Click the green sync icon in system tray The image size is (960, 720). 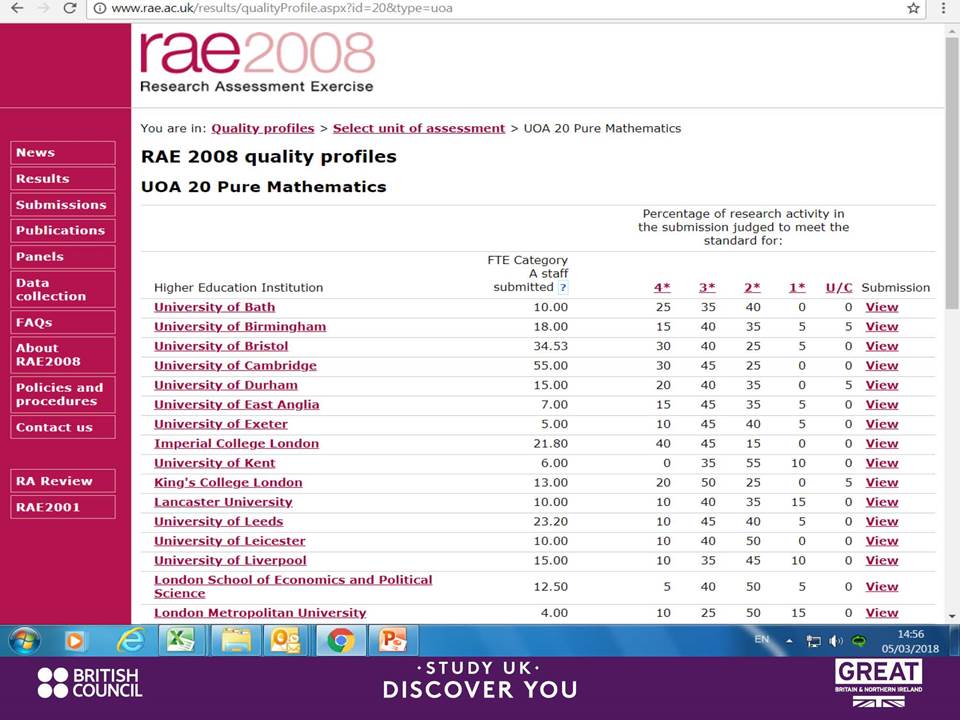click(859, 641)
